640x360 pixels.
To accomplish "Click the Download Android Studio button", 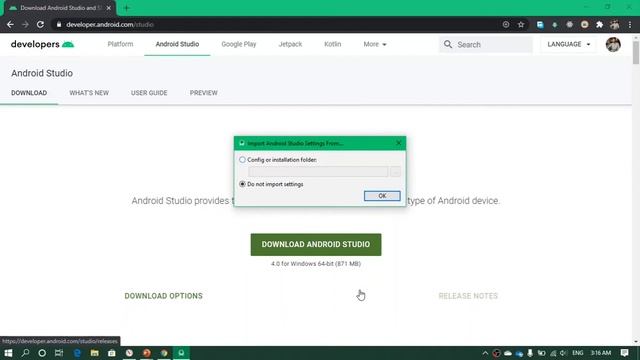I will (x=316, y=244).
